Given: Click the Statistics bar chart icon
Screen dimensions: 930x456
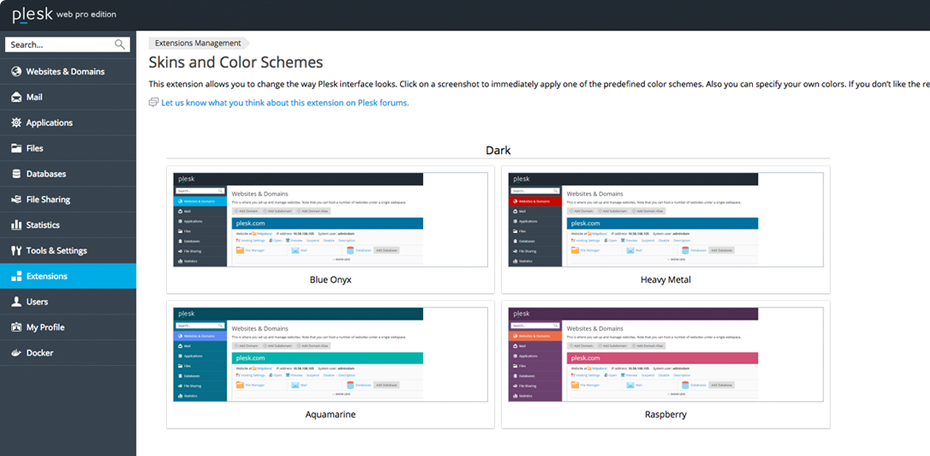Looking at the screenshot, I should [x=17, y=225].
